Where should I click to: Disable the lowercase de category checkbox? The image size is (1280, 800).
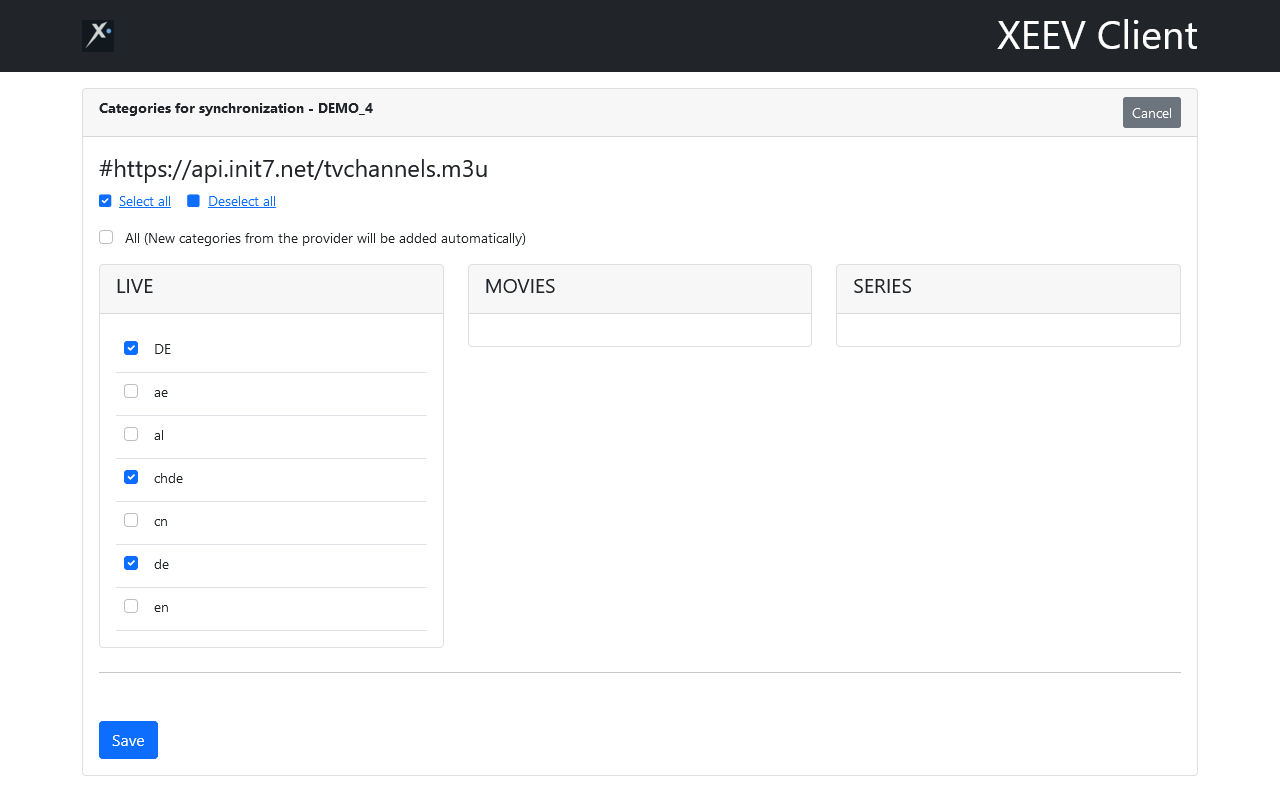click(x=131, y=563)
